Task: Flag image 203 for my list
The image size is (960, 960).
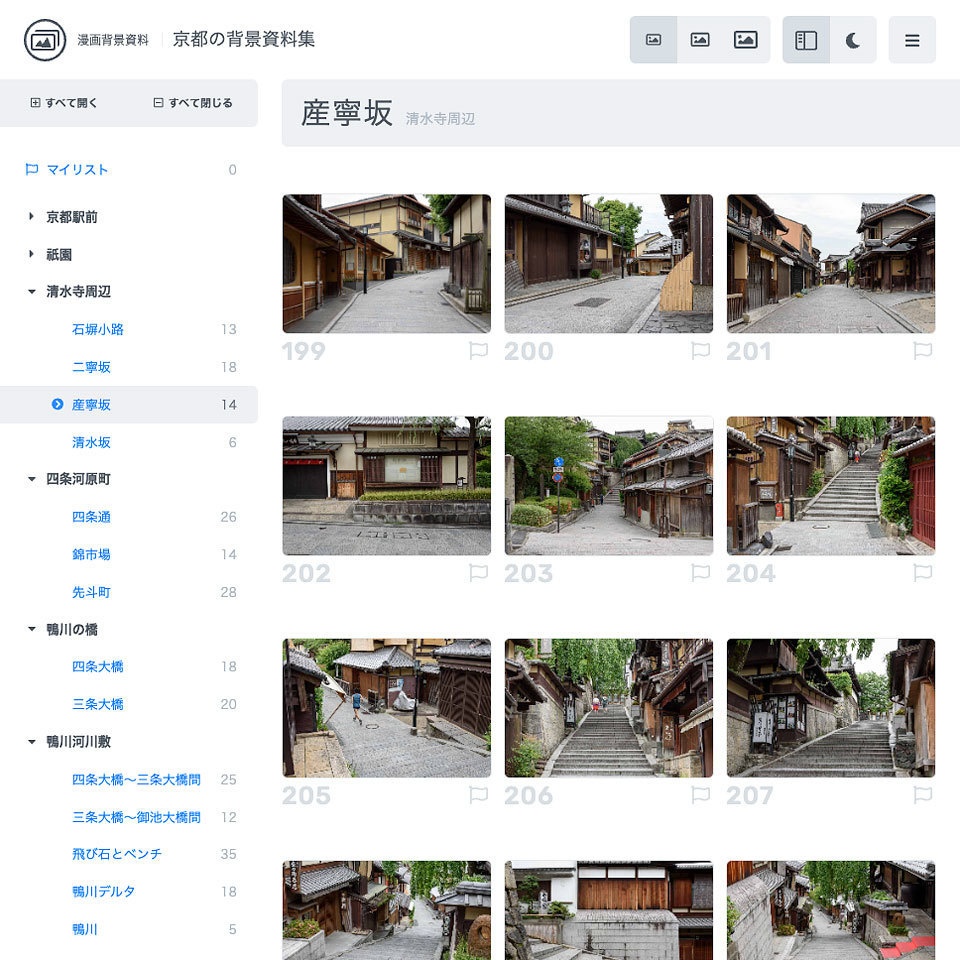Action: point(700,573)
